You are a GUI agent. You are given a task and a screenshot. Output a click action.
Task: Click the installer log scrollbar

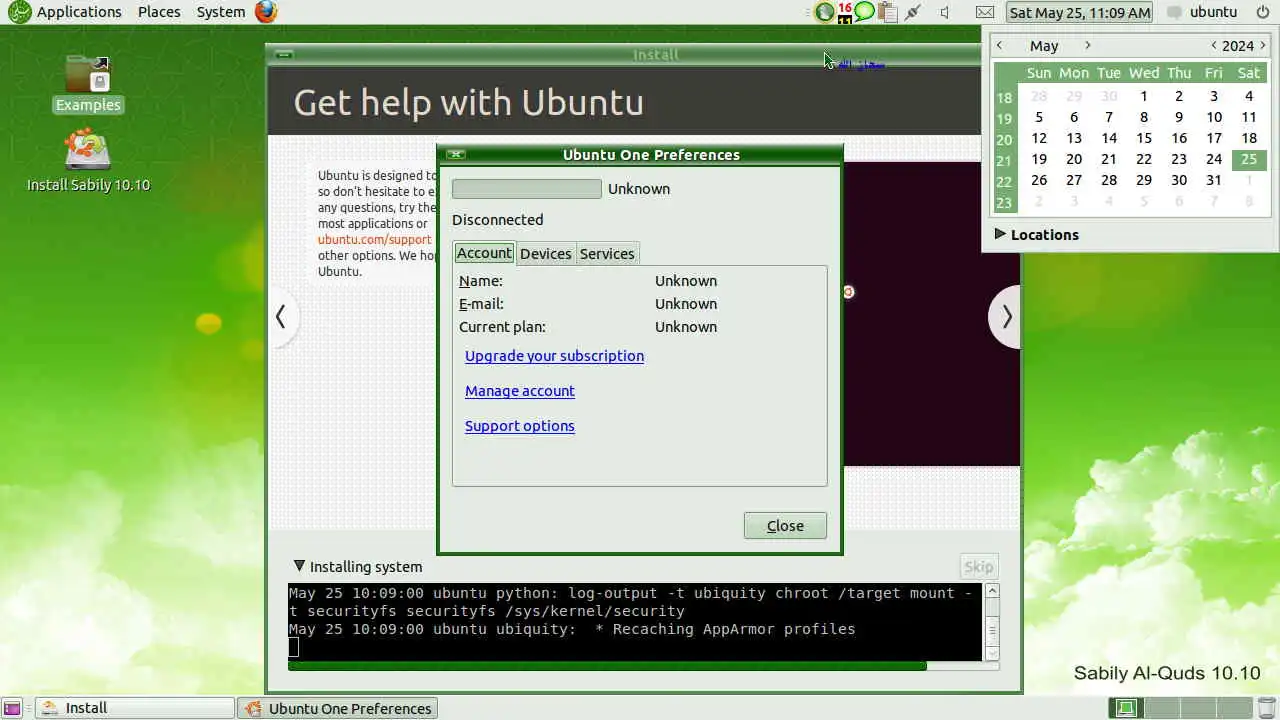pos(992,622)
